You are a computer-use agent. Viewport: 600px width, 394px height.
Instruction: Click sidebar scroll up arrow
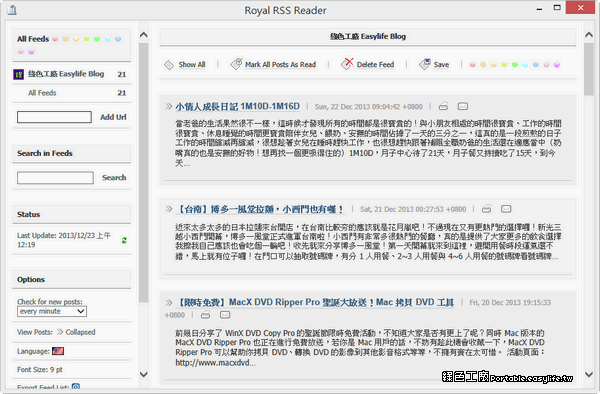pos(144,35)
